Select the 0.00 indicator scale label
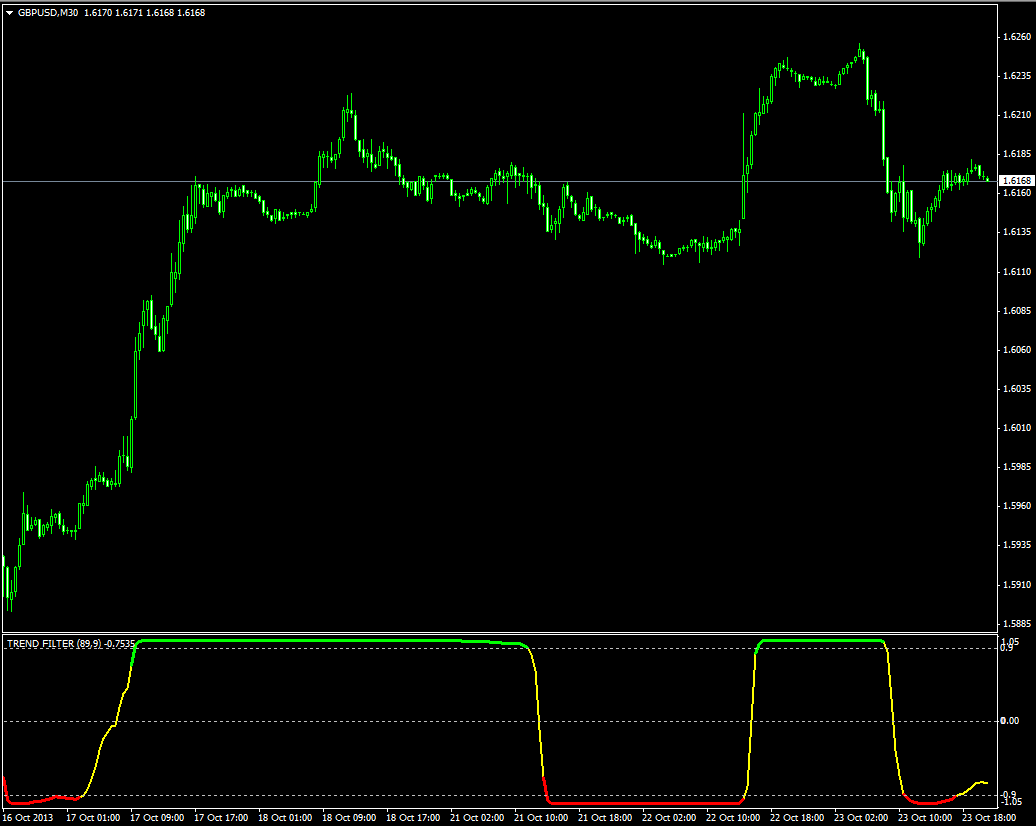1036x826 pixels. click(1010, 720)
